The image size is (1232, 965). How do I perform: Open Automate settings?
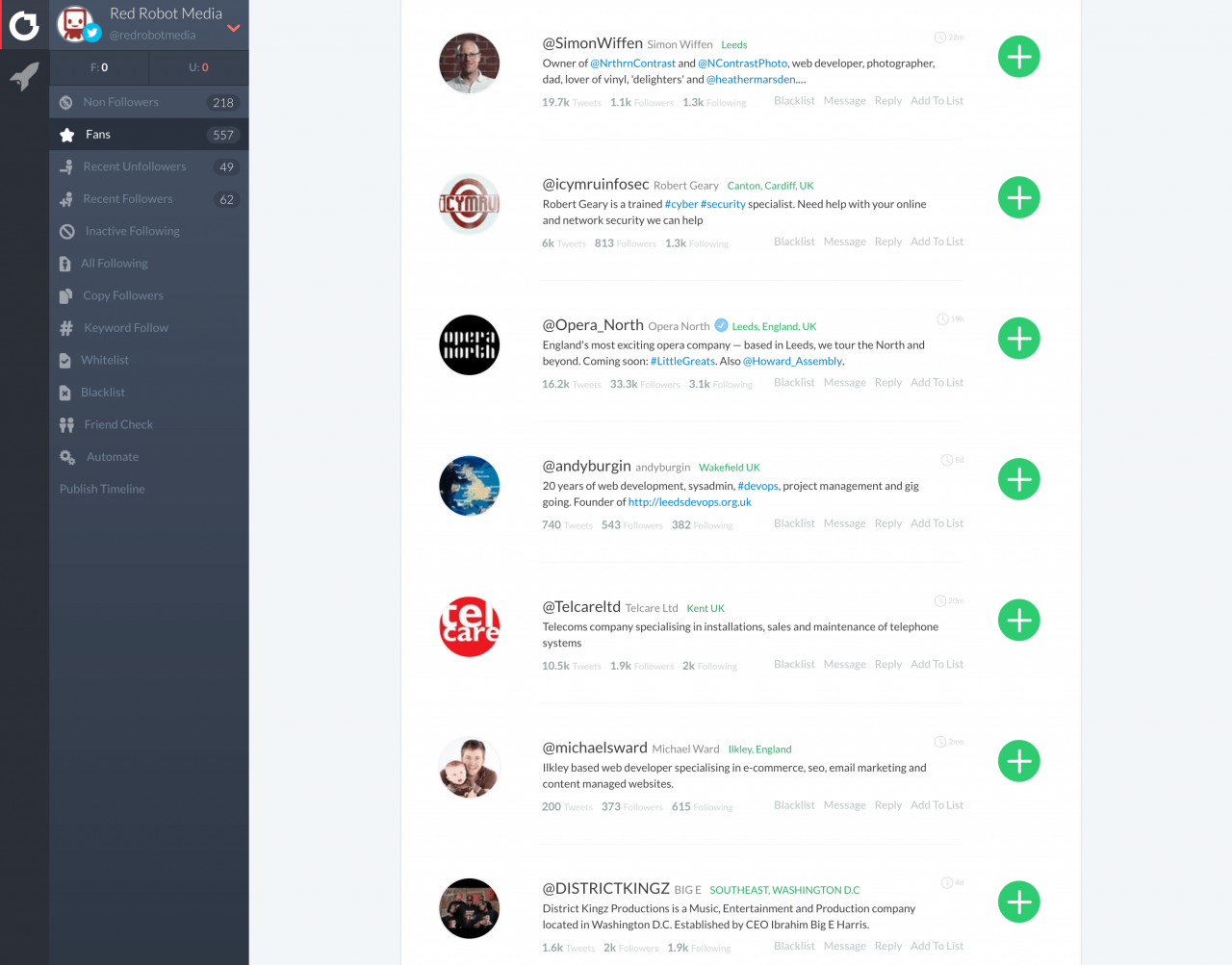149,457
